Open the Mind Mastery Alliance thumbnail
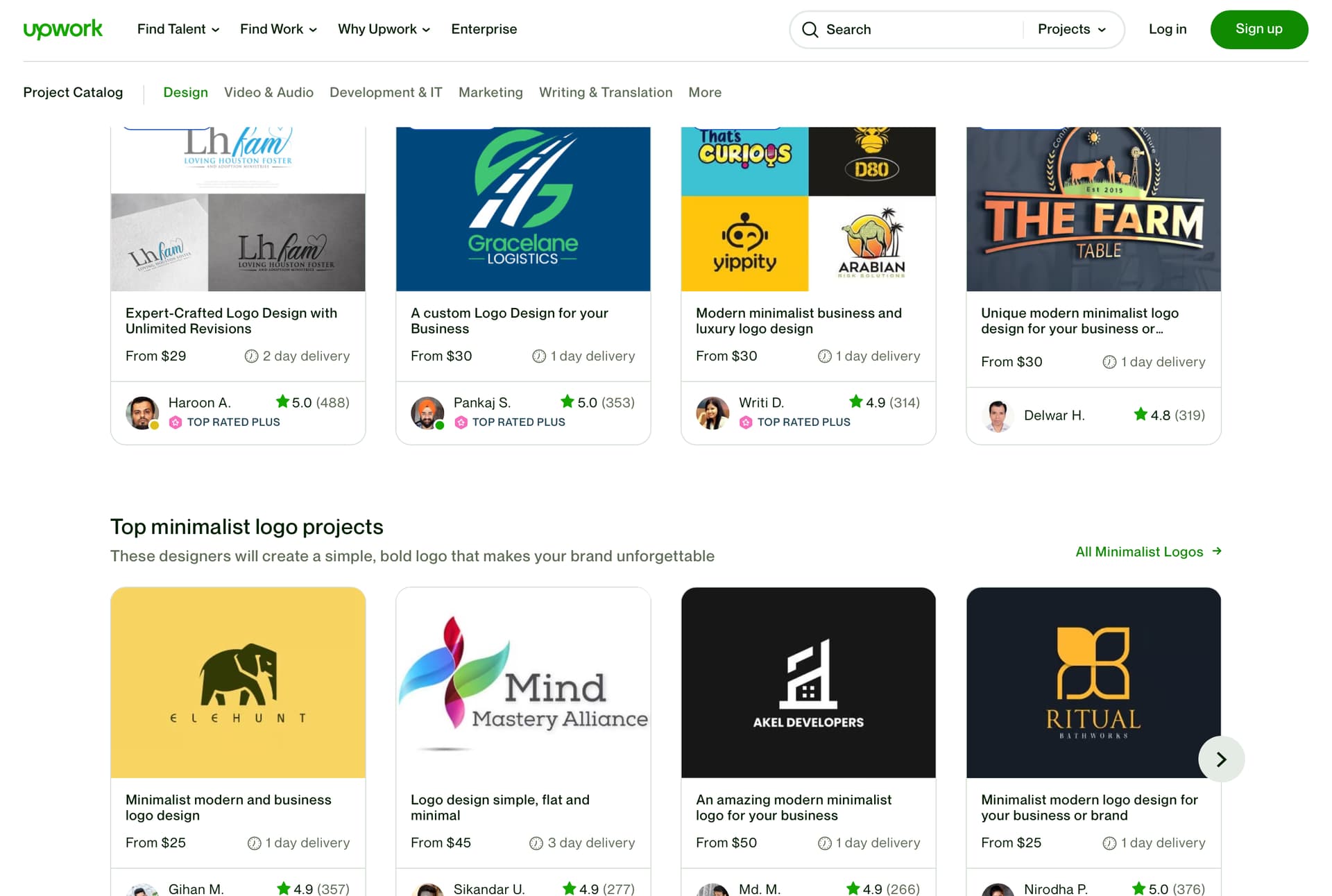Viewport: 1332px width, 896px height. pos(523,682)
